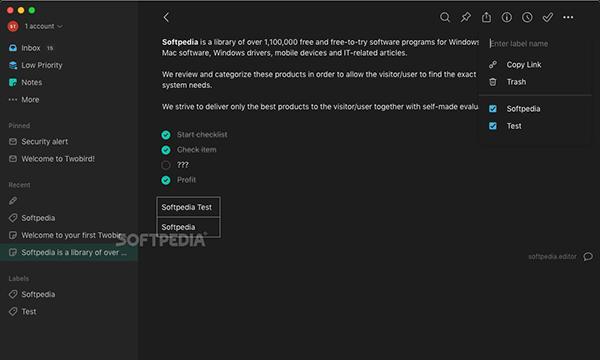Click the Enter label name field
The width and height of the screenshot is (600, 360).
(x=535, y=44)
